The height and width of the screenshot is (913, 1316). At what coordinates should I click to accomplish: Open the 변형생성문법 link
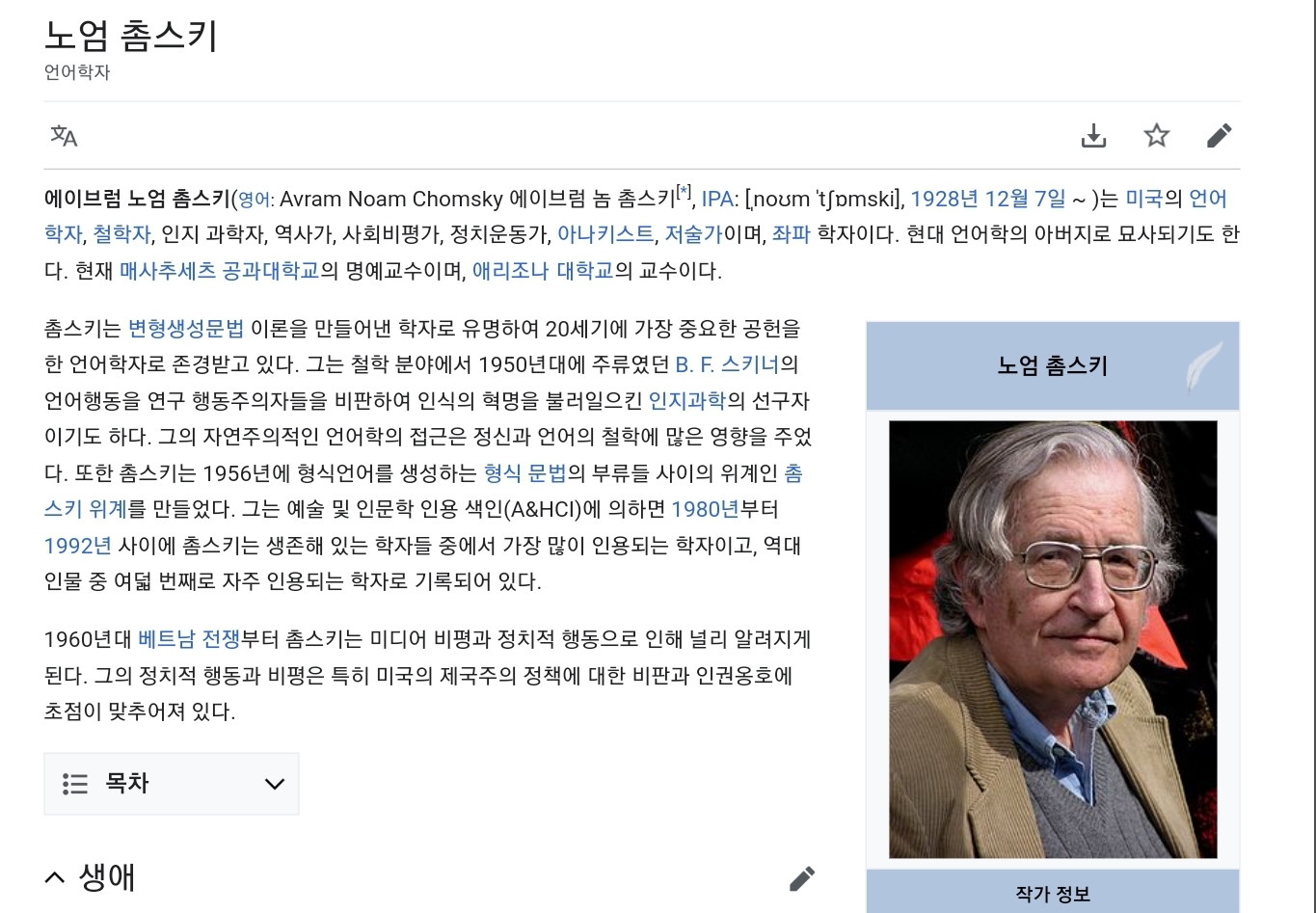(x=186, y=329)
